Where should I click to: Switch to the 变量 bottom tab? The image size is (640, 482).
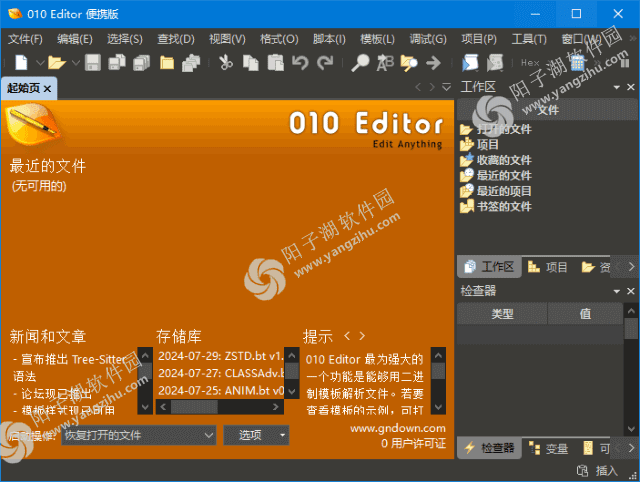[x=548, y=448]
